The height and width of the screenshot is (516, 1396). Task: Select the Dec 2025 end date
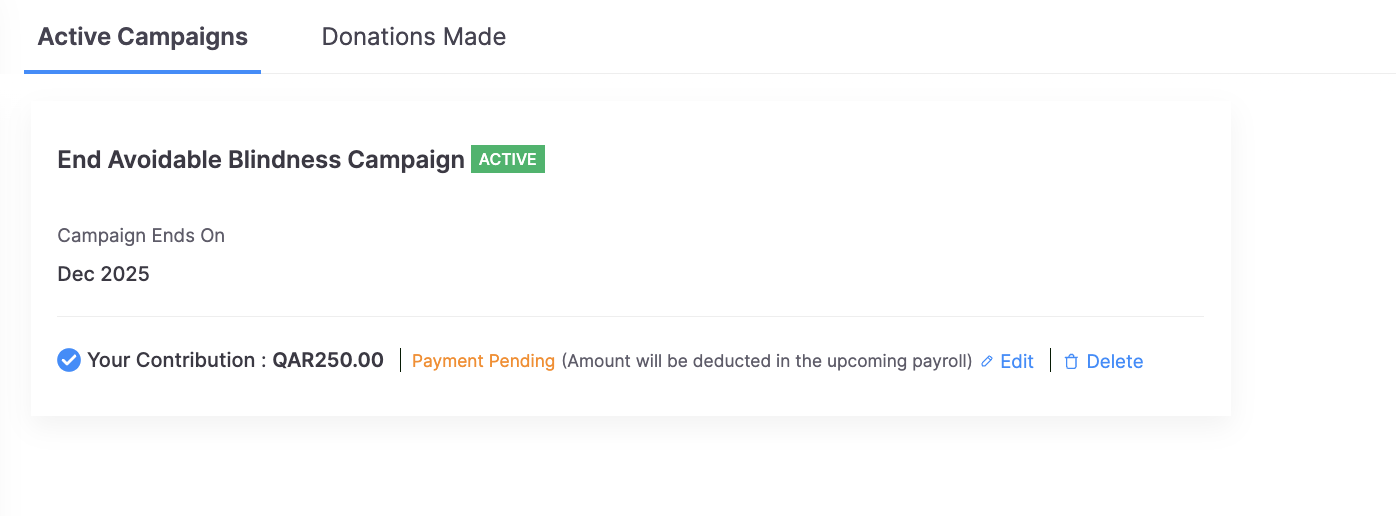(x=103, y=274)
